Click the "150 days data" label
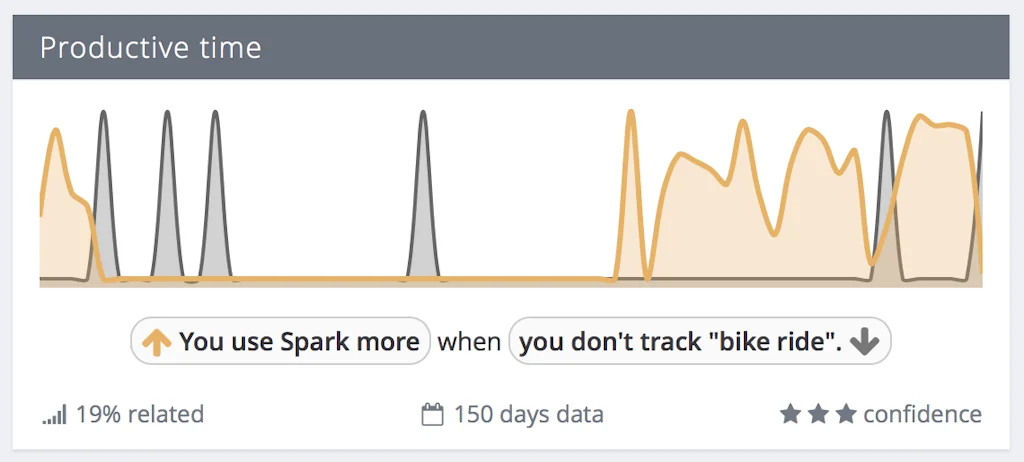This screenshot has width=1024, height=462. 528,414
